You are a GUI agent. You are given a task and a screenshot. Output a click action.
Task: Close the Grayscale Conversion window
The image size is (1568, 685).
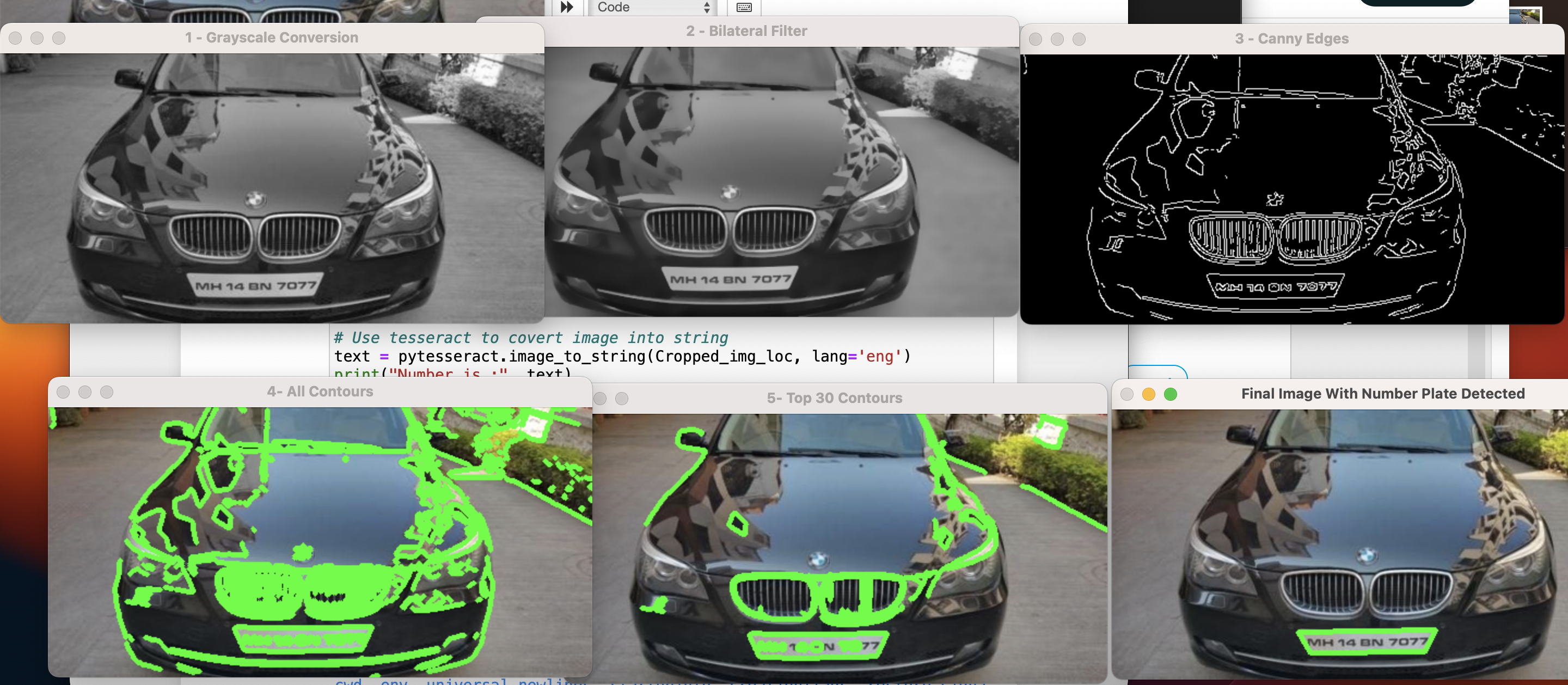click(x=15, y=38)
